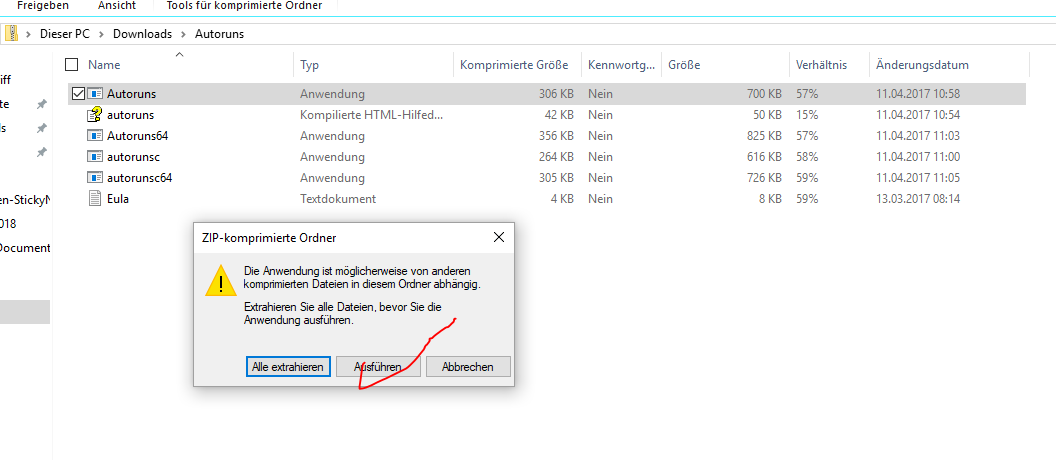Click the 13.03.2017 08:14 date cell
The image size is (1056, 460).
point(918,199)
